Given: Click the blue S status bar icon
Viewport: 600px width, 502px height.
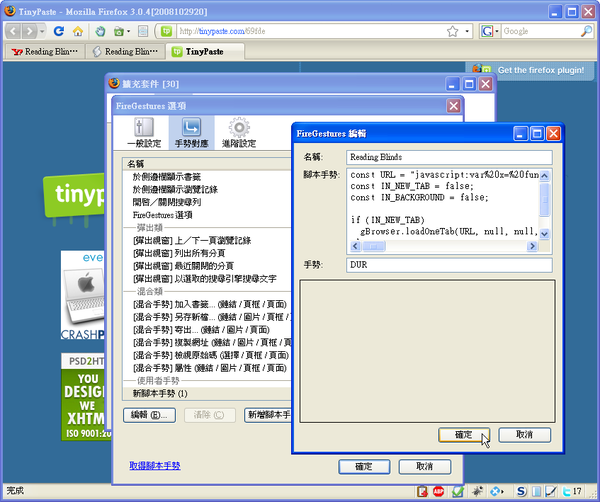Looking at the screenshot, I should 521,491.
